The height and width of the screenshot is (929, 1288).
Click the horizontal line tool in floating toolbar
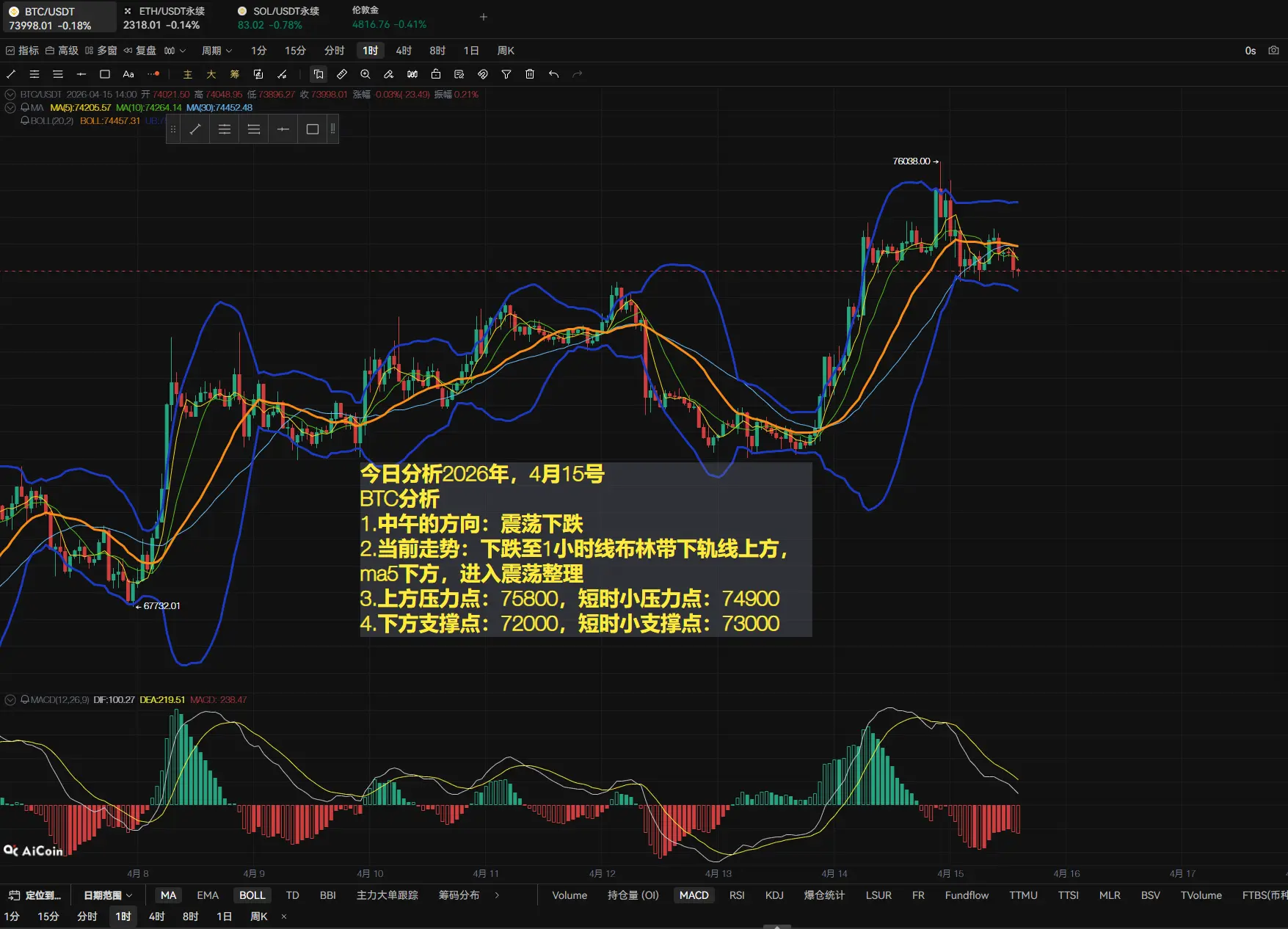[x=283, y=129]
